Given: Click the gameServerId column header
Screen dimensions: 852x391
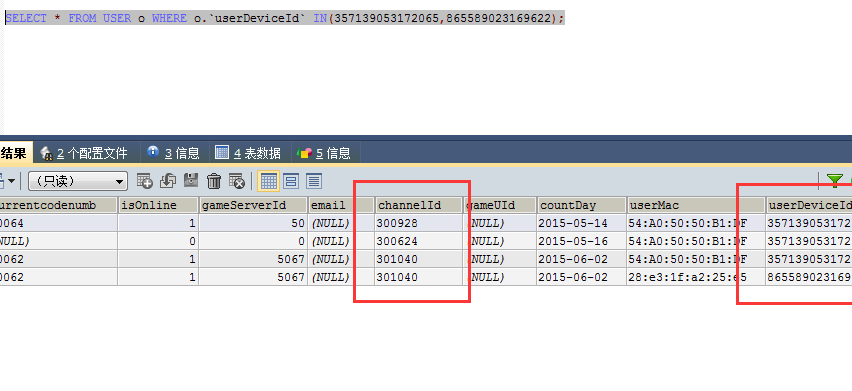Looking at the screenshot, I should 253,205.
